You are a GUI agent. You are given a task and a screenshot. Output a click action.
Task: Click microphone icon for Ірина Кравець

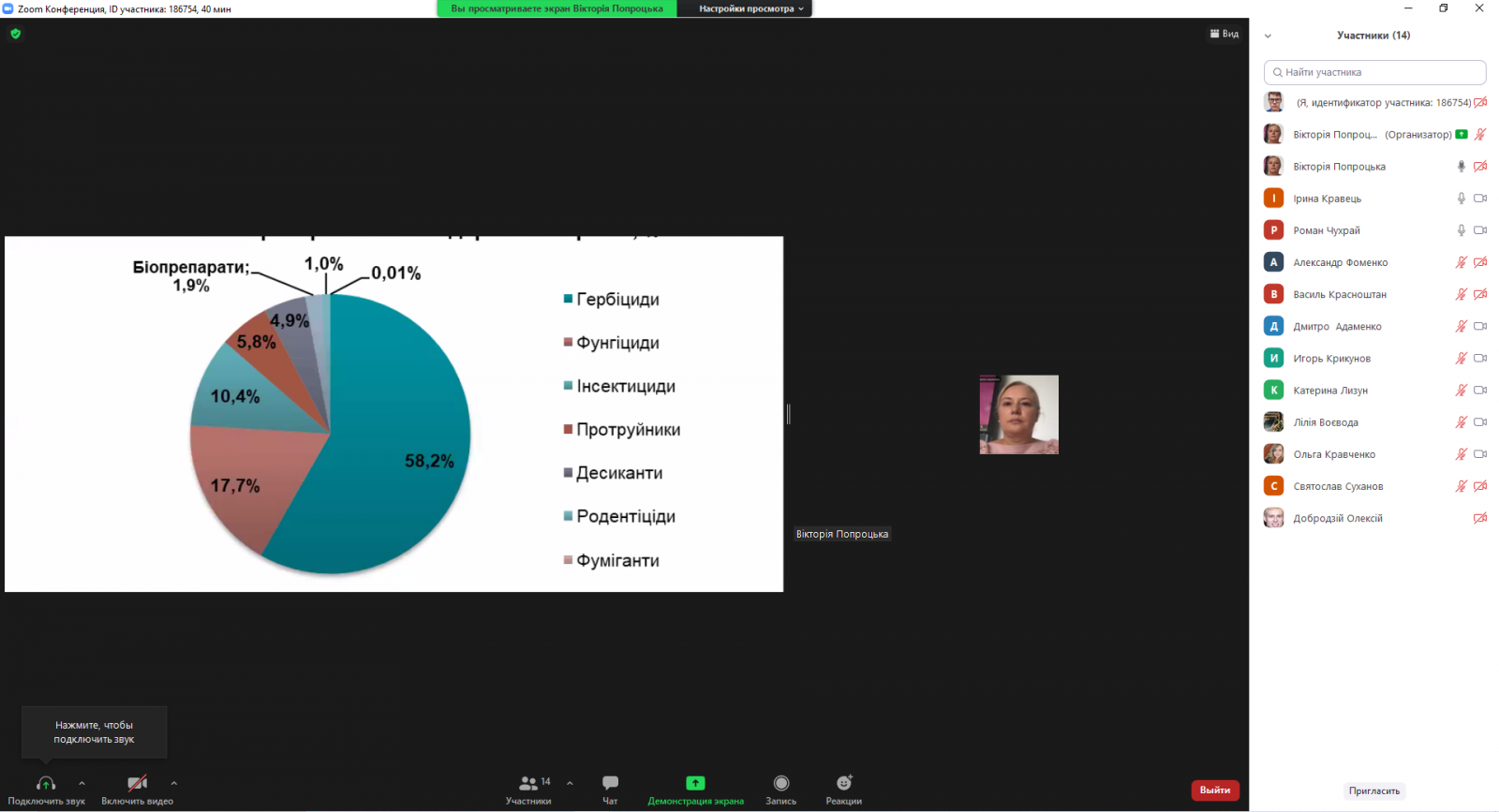click(1461, 199)
